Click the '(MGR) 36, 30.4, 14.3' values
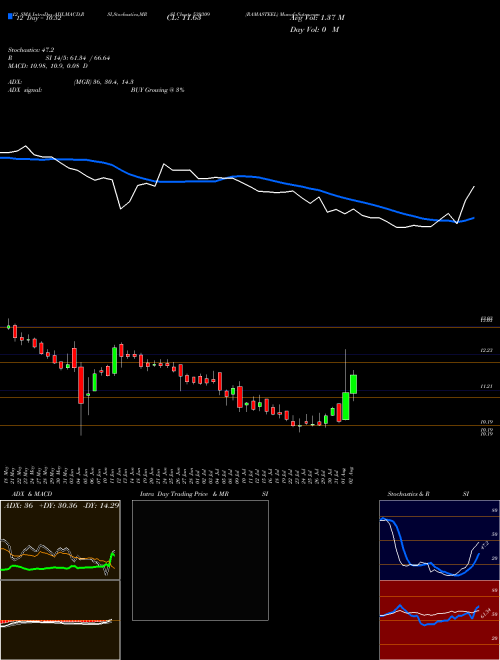500x660 pixels. coord(104,82)
